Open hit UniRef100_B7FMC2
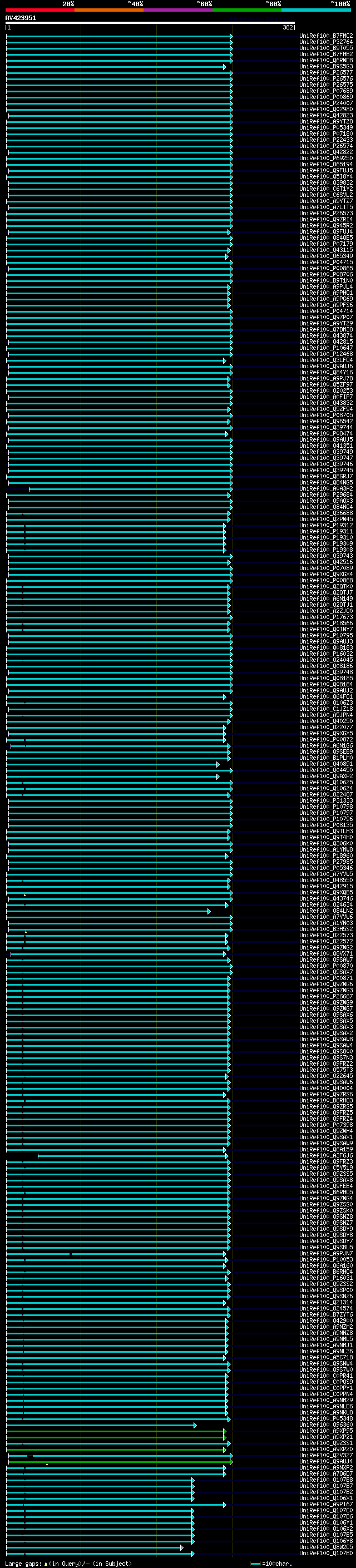 [x=326, y=36]
